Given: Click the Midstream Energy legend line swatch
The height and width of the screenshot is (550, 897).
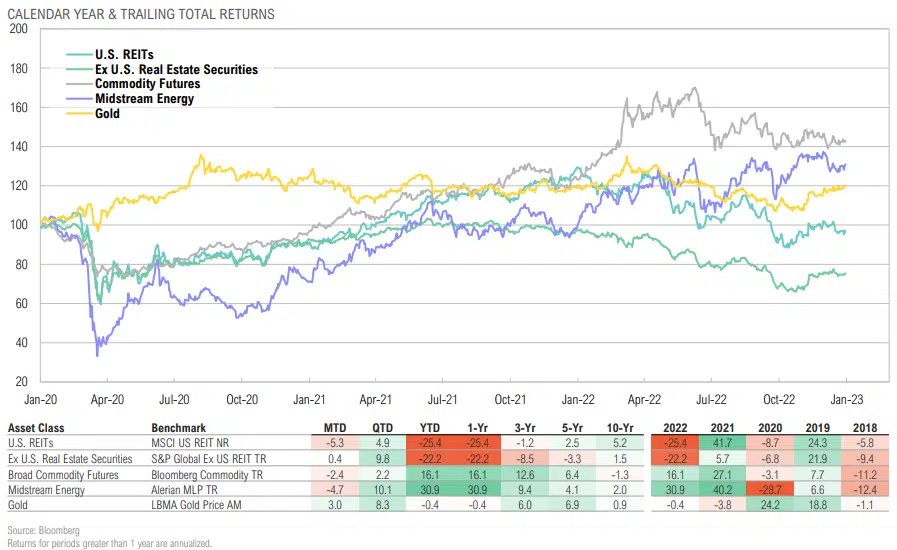Looking at the screenshot, I should click(79, 99).
